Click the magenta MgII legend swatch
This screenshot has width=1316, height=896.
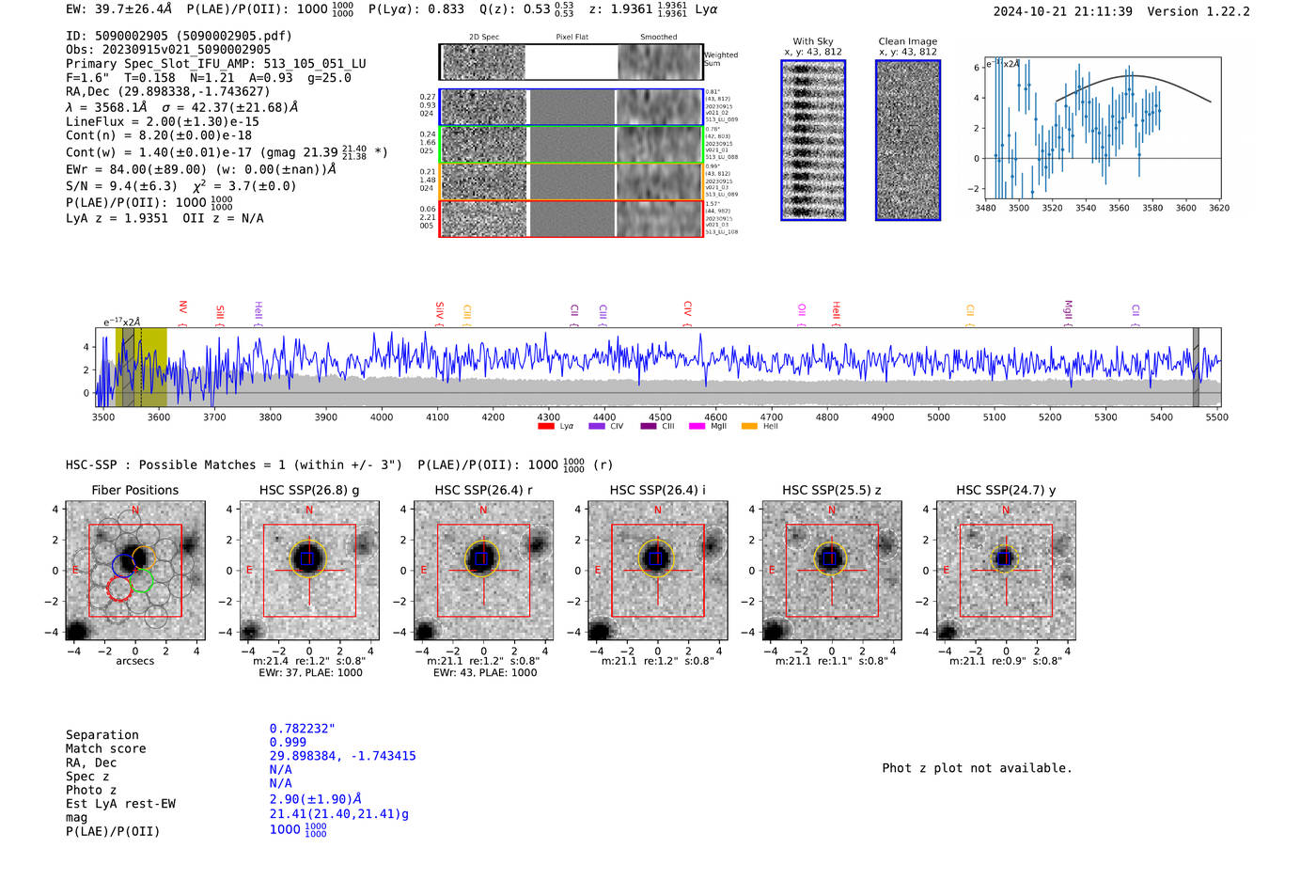point(697,427)
